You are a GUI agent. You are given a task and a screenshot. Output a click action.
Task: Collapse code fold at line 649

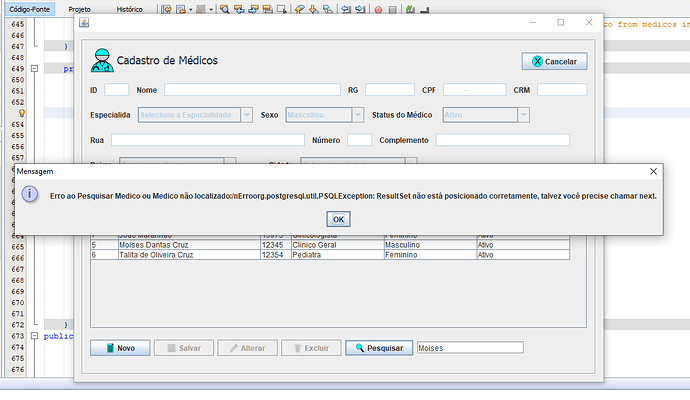[34, 69]
